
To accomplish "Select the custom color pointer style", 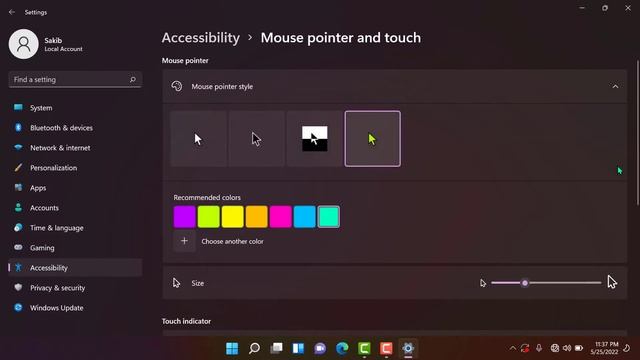I will (x=373, y=139).
